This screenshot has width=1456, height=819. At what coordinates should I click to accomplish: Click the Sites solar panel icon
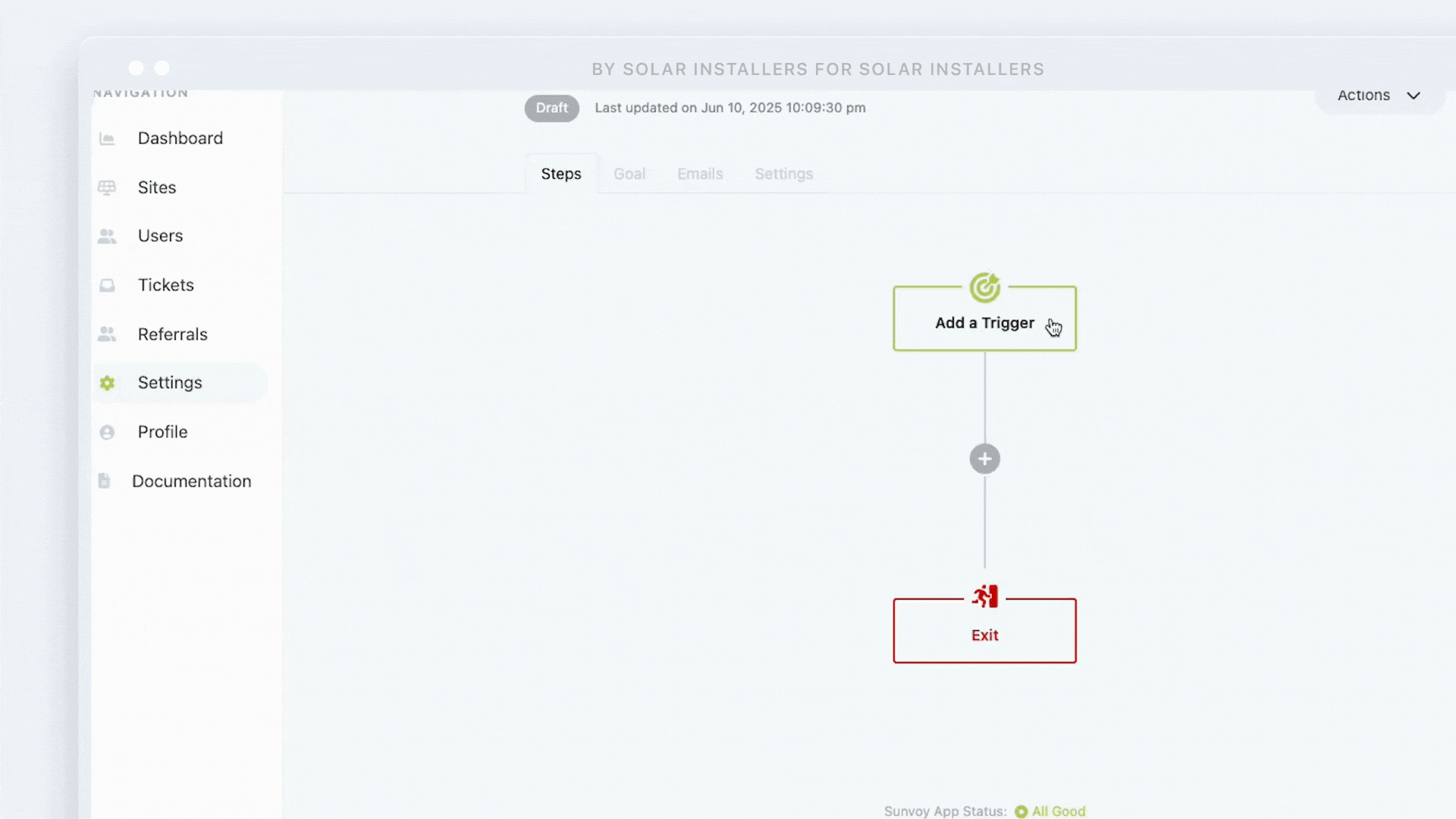(107, 187)
